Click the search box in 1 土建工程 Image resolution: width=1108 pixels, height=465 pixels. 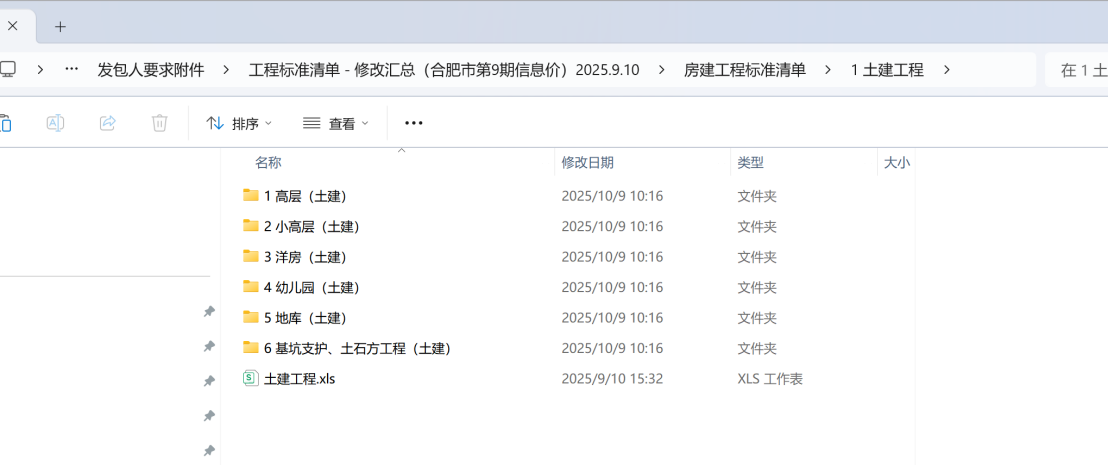1080,70
